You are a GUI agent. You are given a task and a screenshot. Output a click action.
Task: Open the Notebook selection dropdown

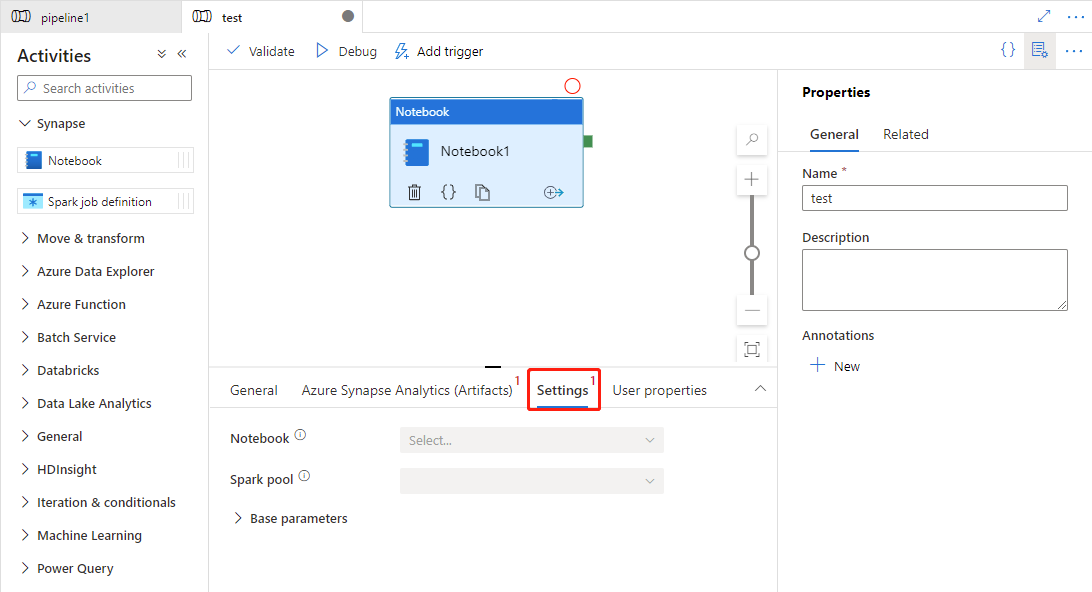(x=531, y=440)
